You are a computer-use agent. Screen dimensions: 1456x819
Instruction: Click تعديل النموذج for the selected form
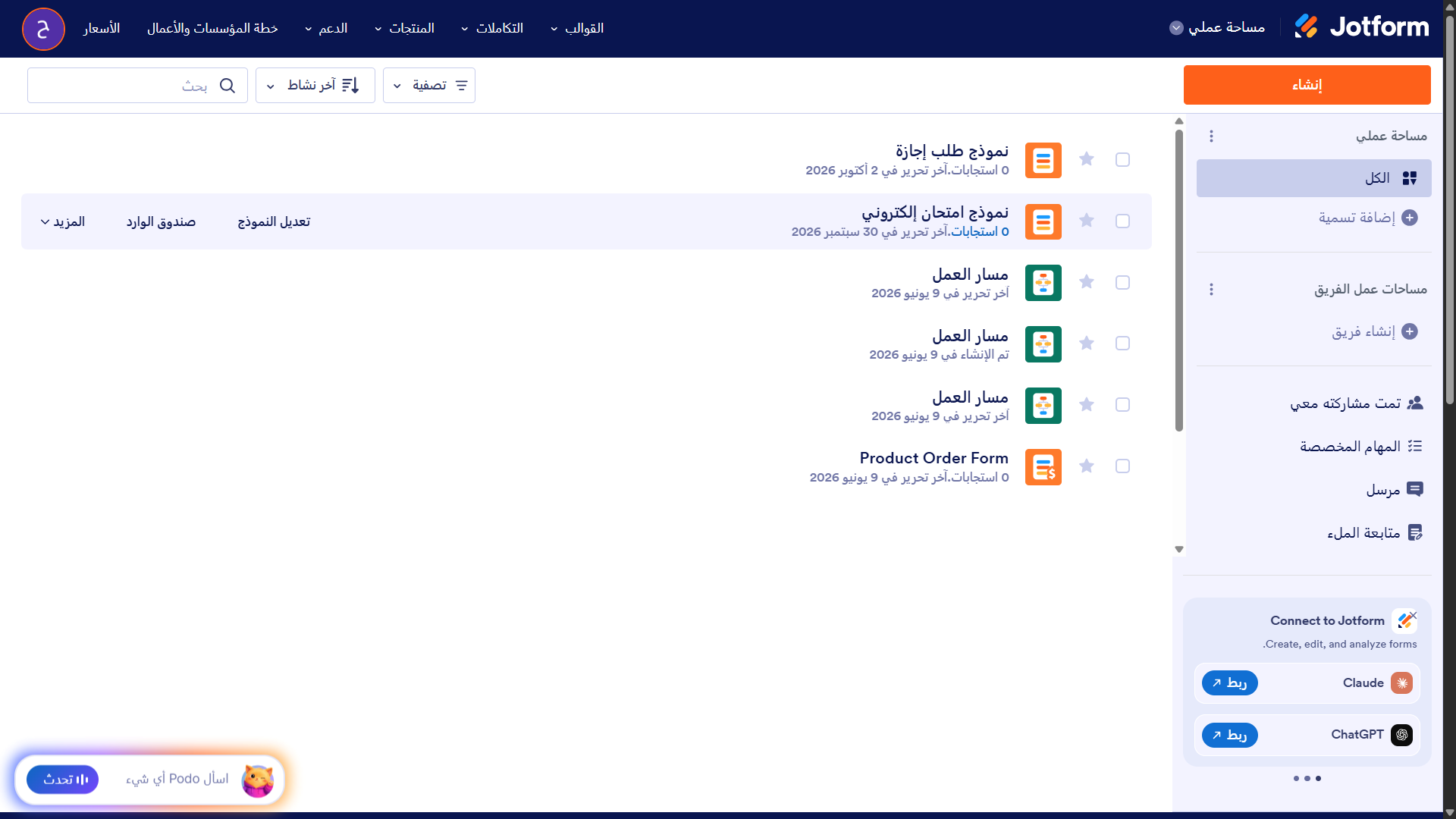pos(274,221)
